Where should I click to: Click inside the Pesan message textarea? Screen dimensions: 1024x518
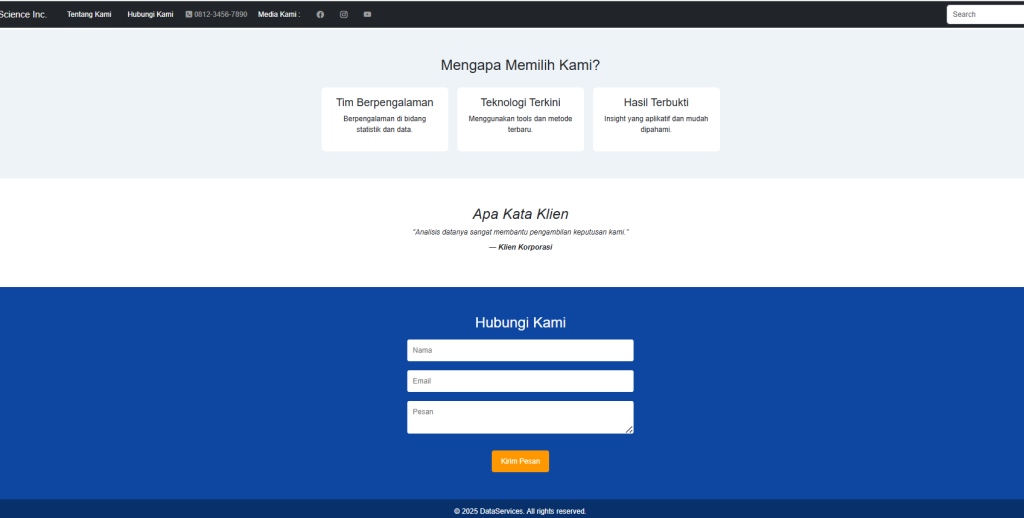click(518, 417)
